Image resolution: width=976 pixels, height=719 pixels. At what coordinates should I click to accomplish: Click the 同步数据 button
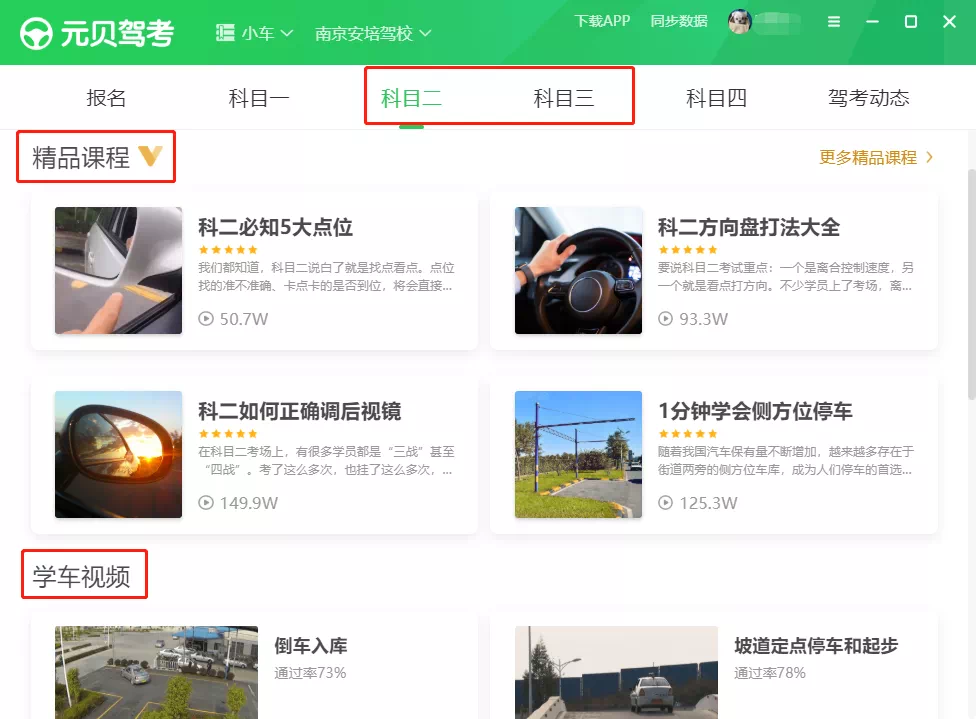[x=678, y=21]
